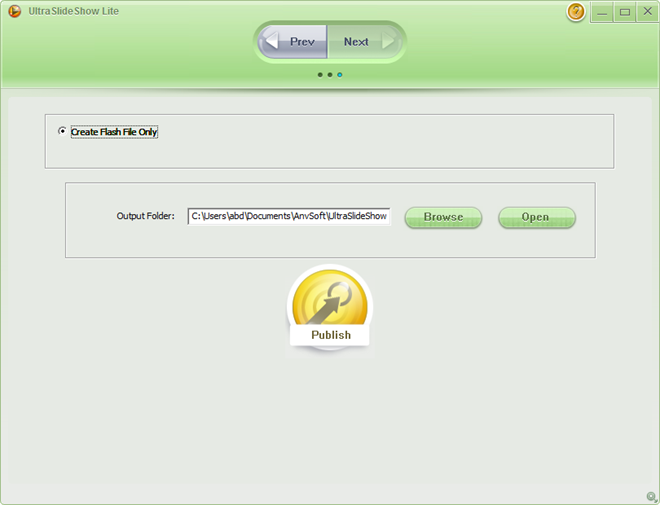Click the Output Folder path field
This screenshot has width=660, height=505.
tap(289, 216)
